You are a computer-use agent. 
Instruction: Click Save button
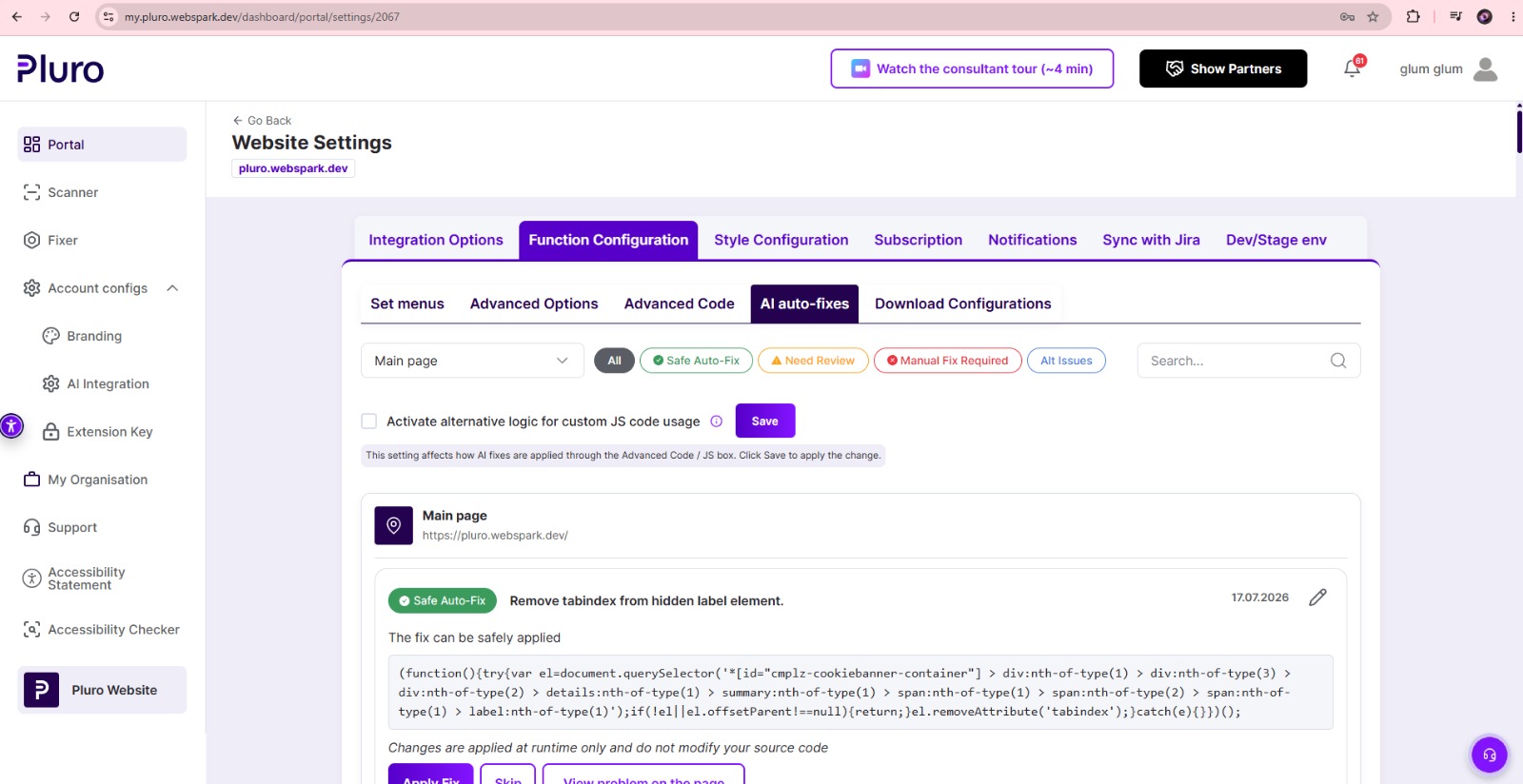[x=765, y=421]
